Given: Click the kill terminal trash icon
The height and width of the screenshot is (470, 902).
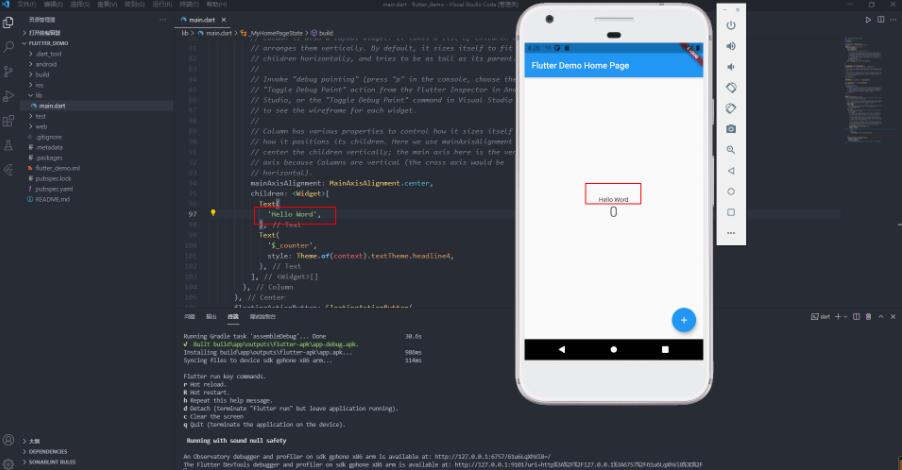Looking at the screenshot, I should 869,316.
